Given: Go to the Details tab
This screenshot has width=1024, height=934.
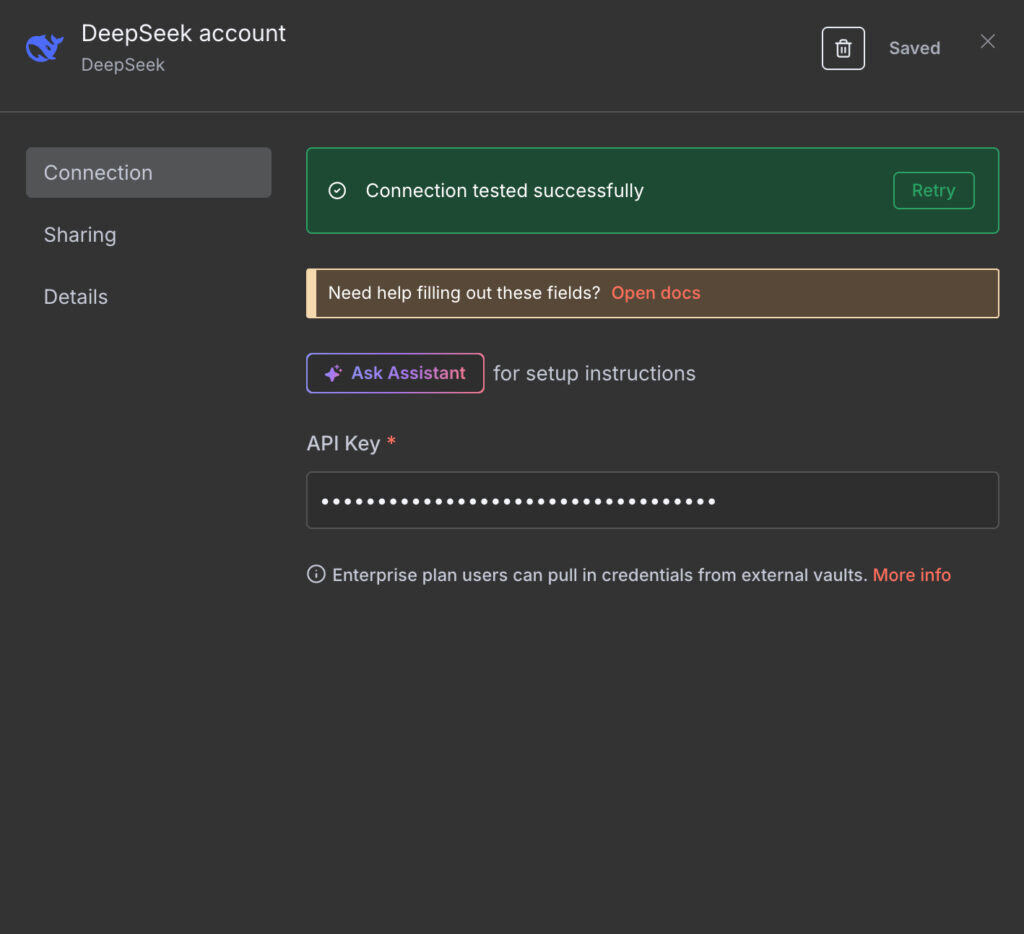Looking at the screenshot, I should click(76, 297).
